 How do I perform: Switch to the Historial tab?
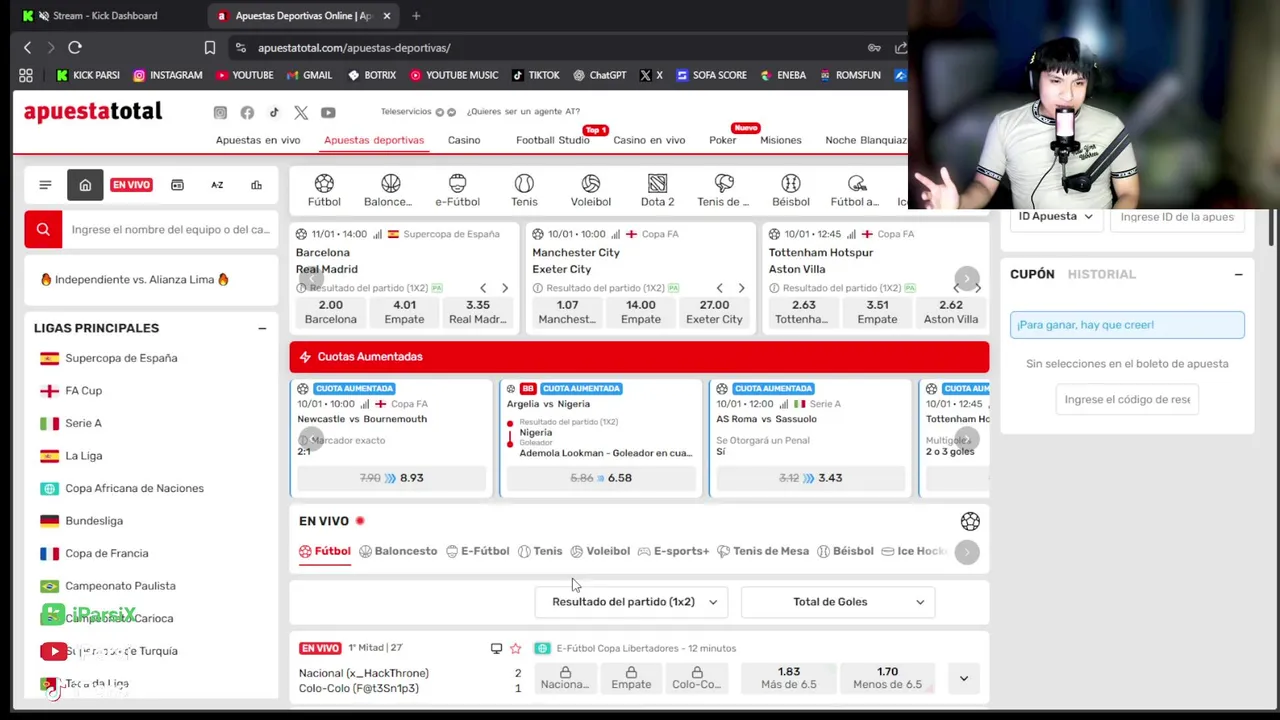tap(1101, 274)
